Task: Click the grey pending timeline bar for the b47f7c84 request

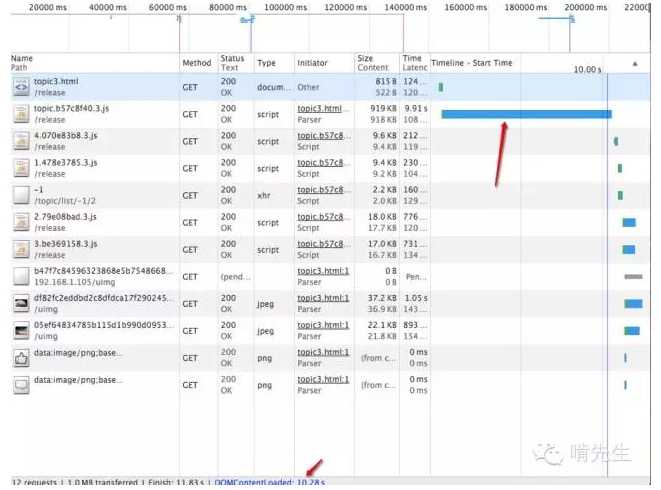Action: coord(633,277)
